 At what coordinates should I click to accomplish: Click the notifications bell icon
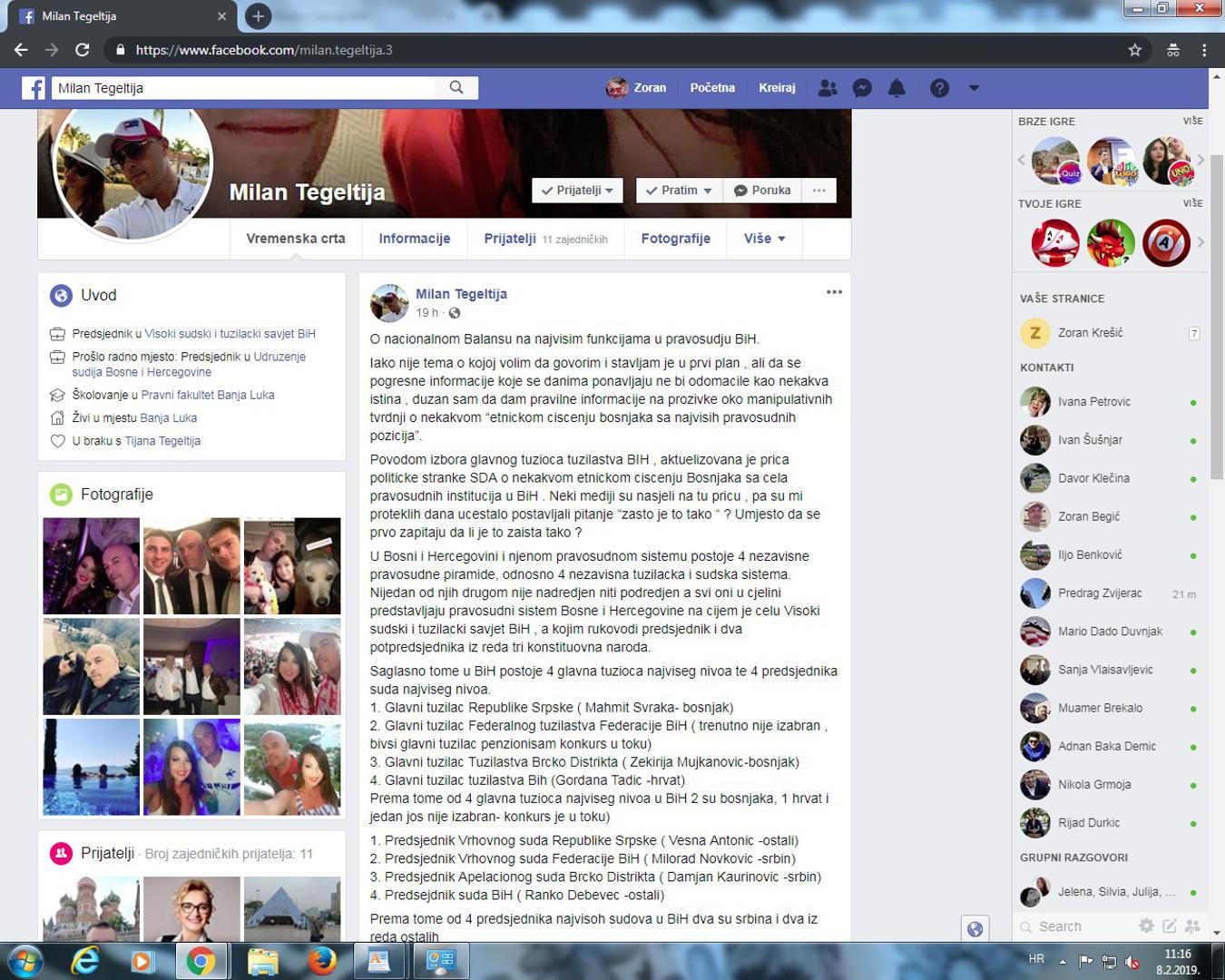pos(897,88)
